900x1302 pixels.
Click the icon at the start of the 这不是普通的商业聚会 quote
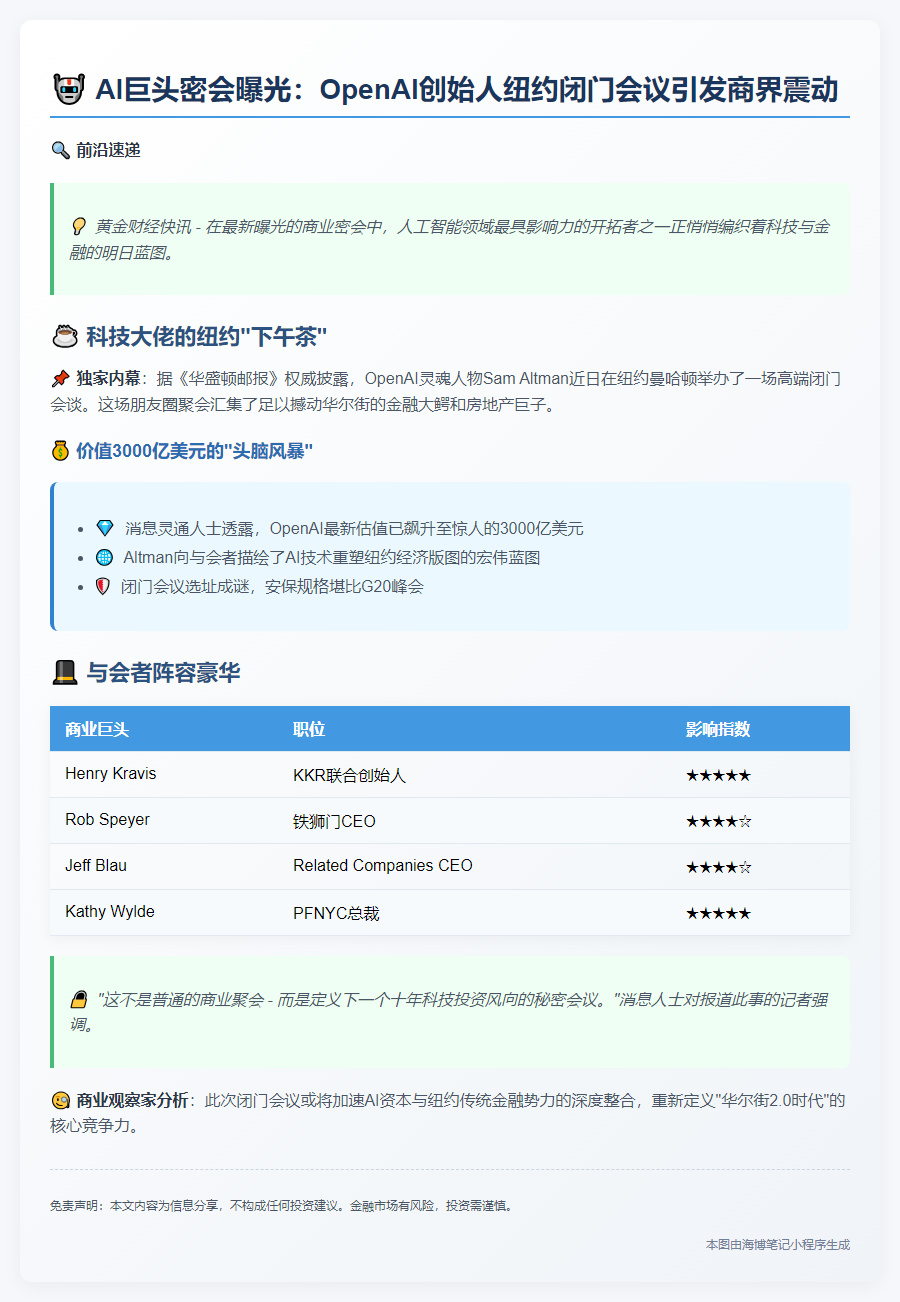79,999
